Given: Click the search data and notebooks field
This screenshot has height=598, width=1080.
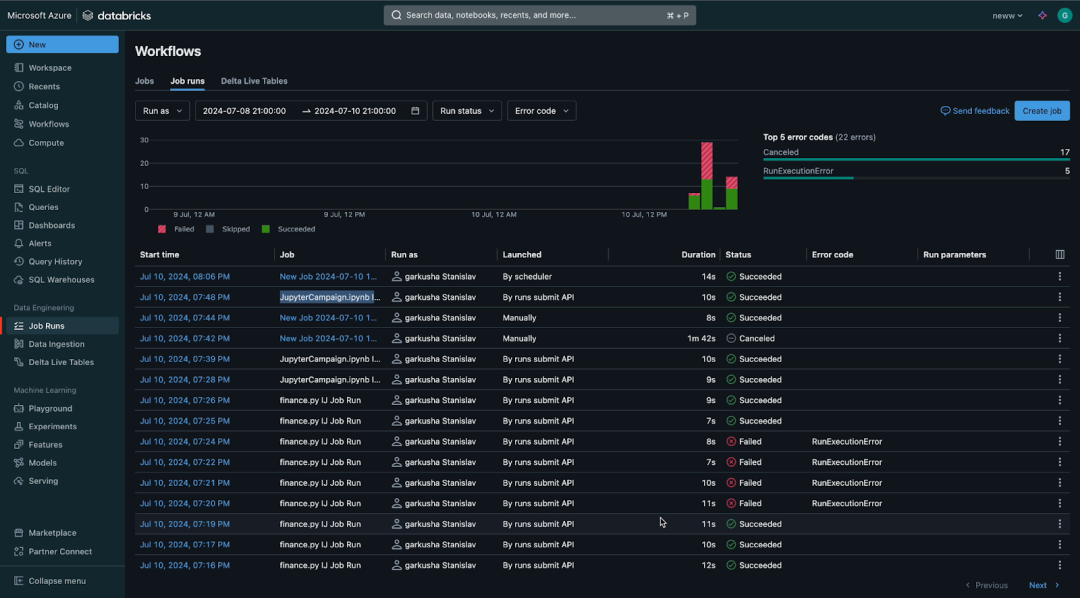Looking at the screenshot, I should 540,15.
